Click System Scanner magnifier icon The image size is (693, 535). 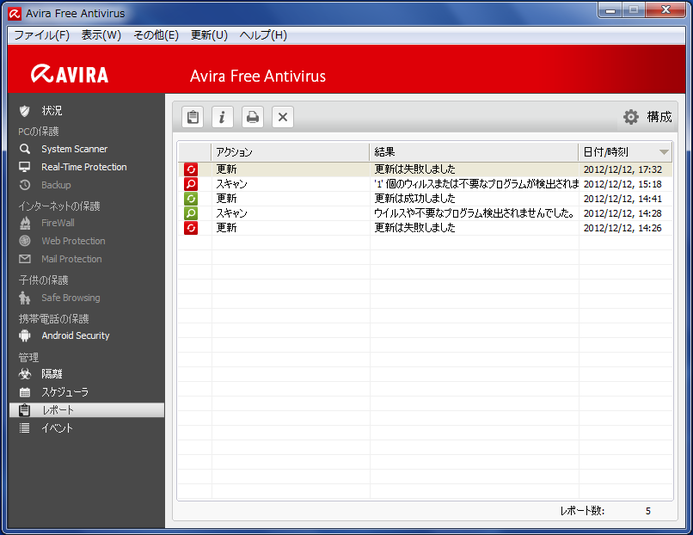(x=25, y=149)
